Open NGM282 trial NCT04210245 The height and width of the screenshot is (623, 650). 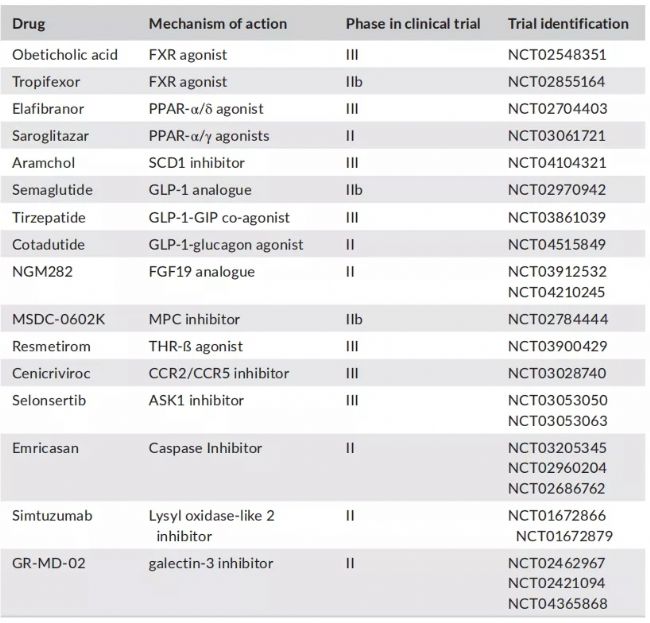click(557, 292)
